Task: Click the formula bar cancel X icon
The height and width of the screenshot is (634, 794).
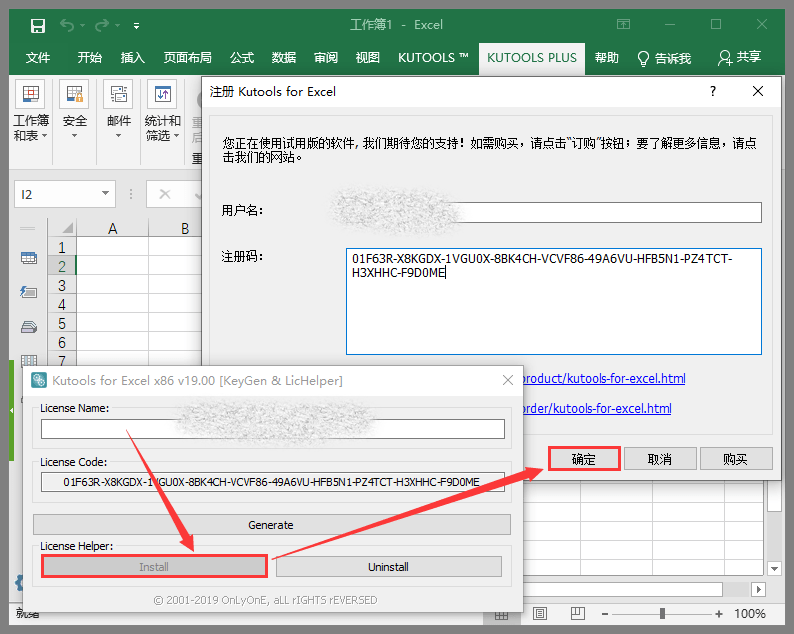Action: pyautogui.click(x=165, y=194)
